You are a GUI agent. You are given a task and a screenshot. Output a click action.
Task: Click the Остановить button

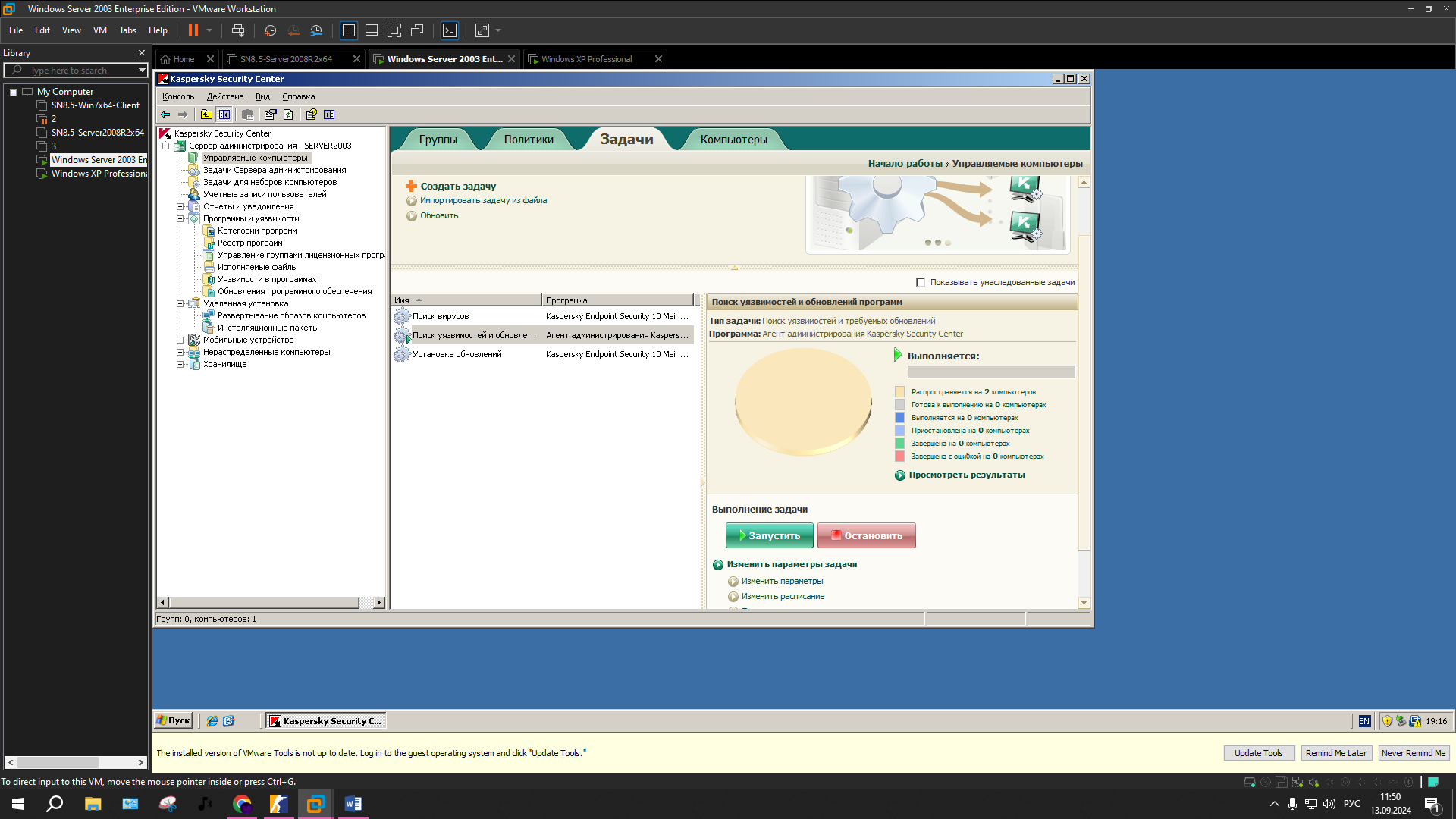point(867,535)
